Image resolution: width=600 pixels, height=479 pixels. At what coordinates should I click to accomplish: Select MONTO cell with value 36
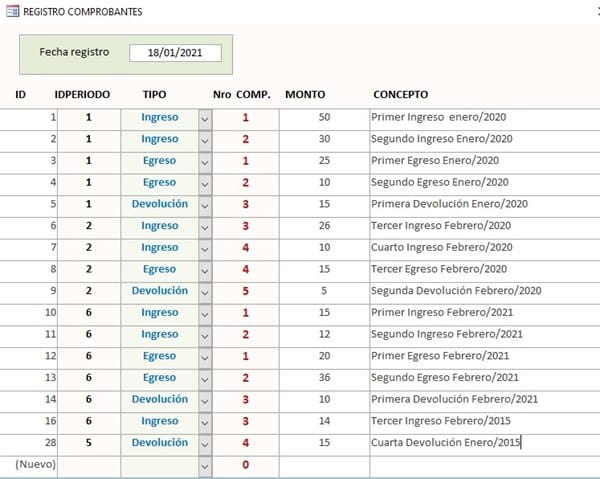322,378
